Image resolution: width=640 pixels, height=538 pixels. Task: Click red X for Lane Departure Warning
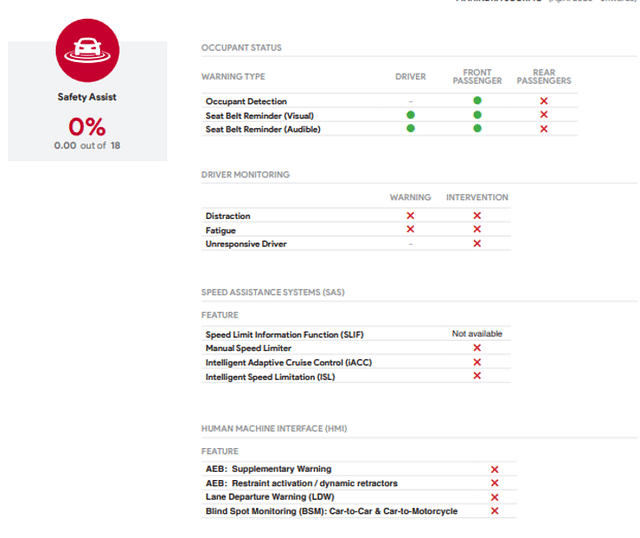[495, 497]
